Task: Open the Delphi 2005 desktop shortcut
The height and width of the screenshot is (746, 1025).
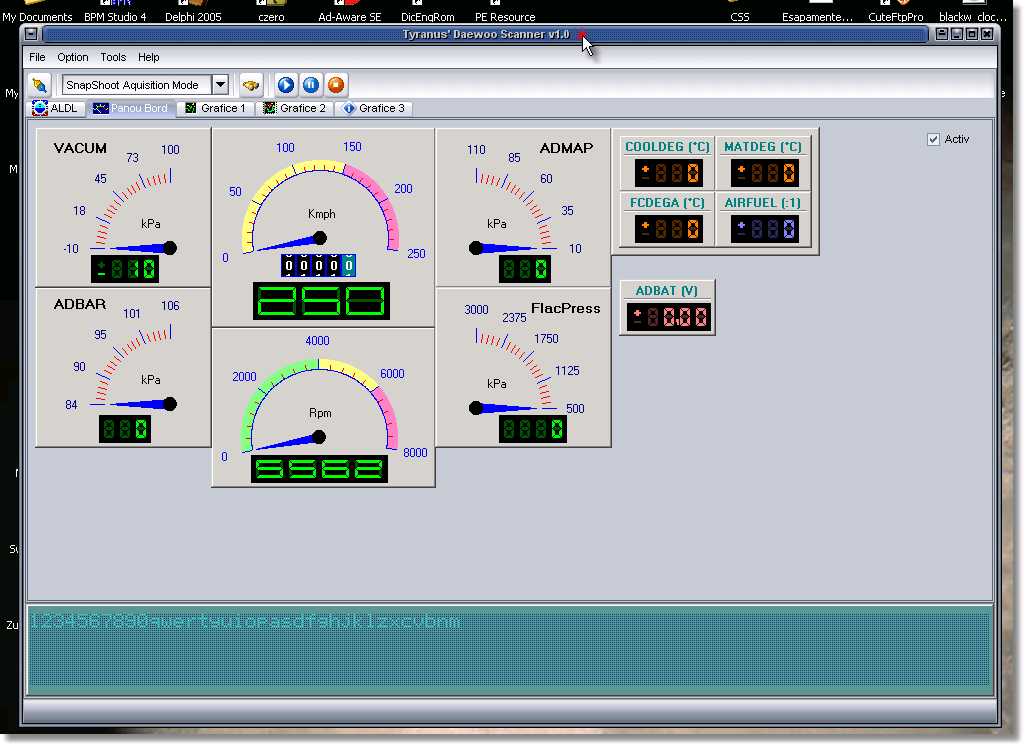Action: pos(193,12)
